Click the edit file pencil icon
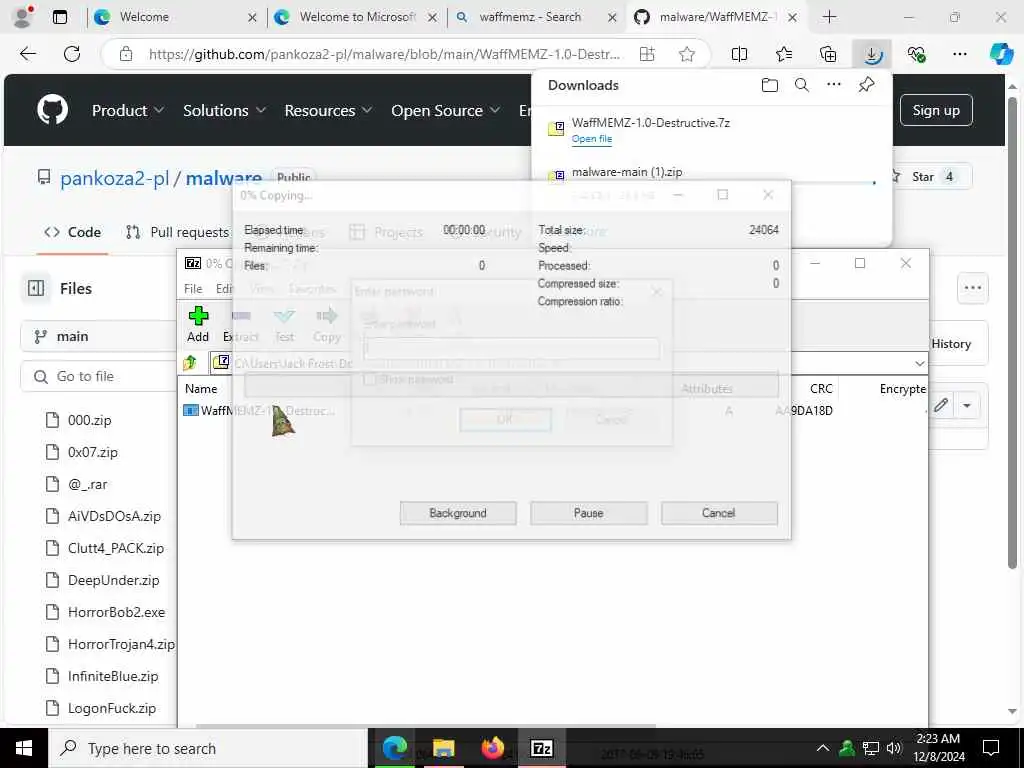The image size is (1024, 768). (x=940, y=406)
